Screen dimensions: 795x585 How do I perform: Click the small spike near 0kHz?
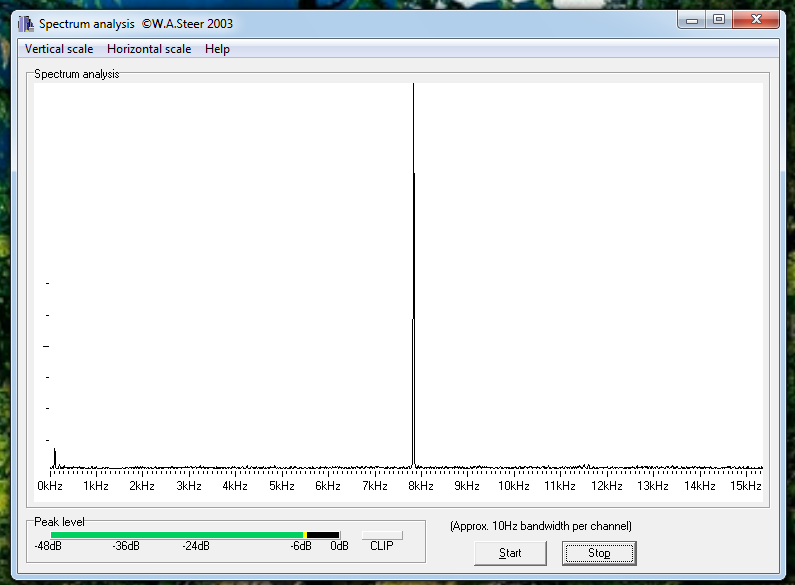click(54, 458)
